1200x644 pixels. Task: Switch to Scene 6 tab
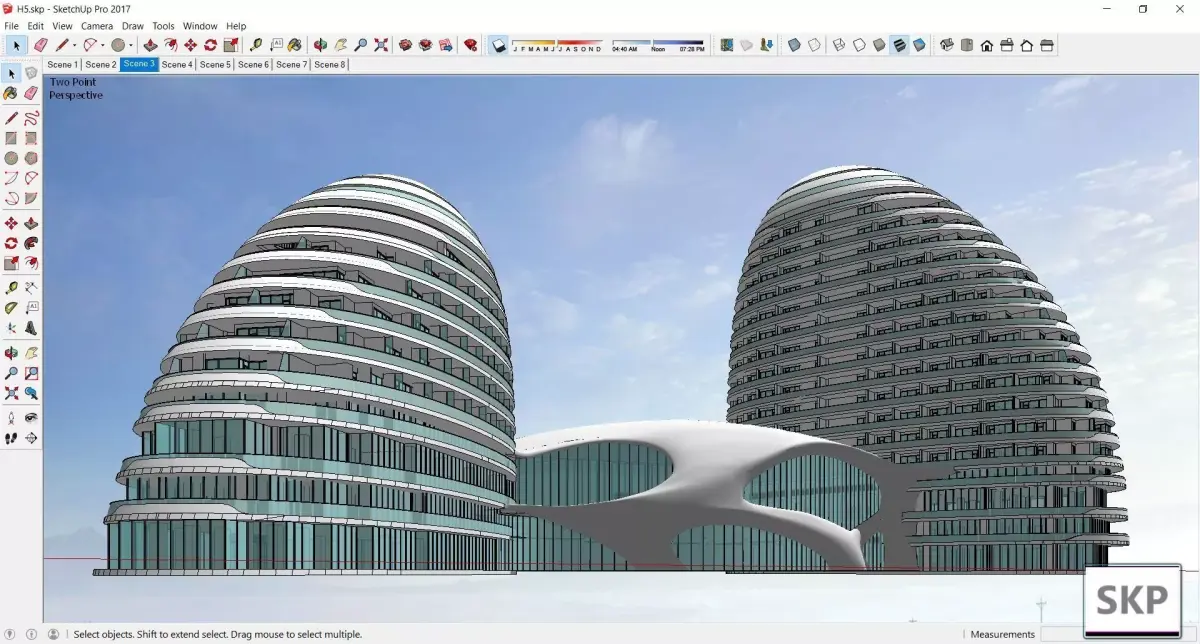[253, 64]
